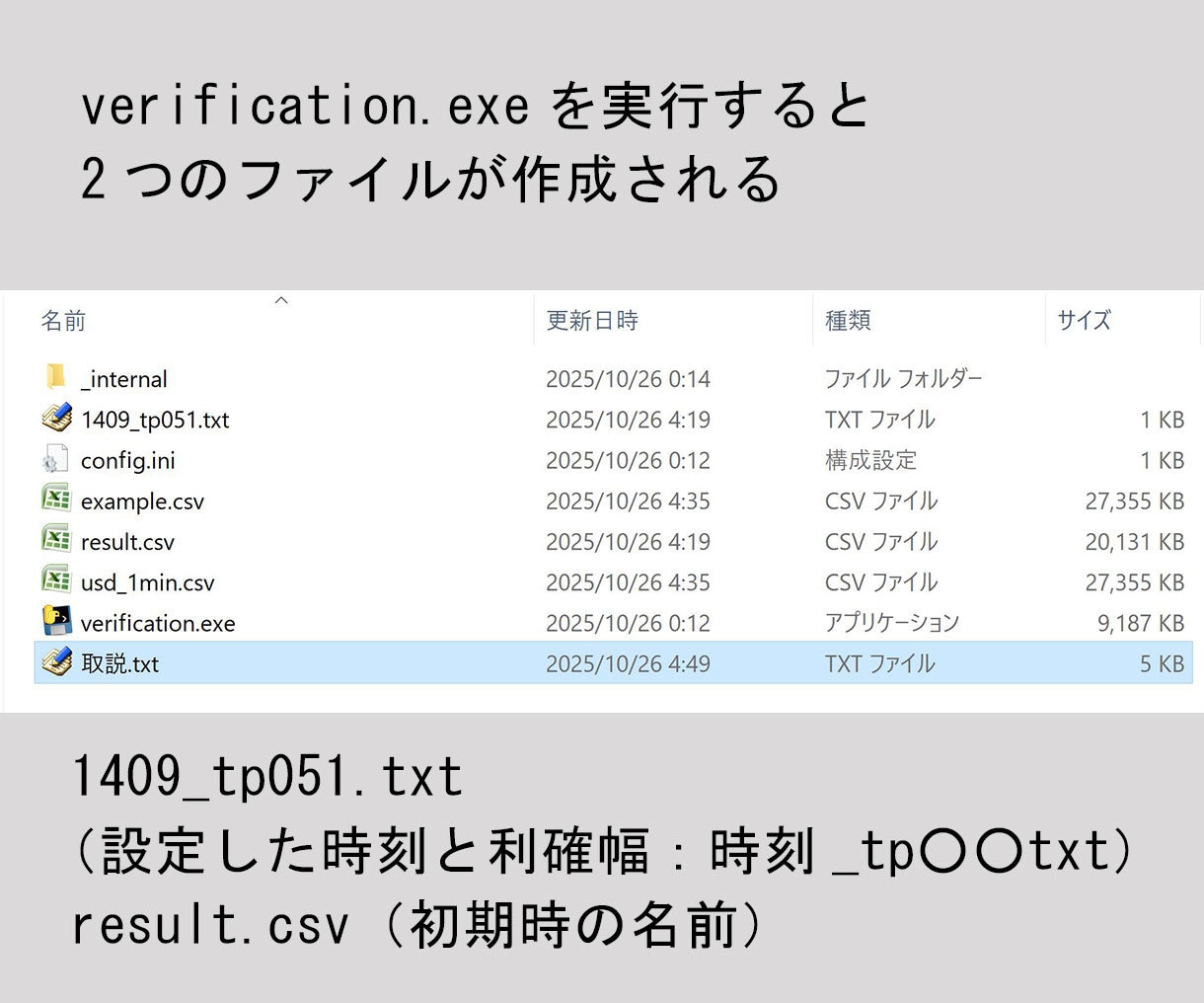Select the verification.exe file name
1204x1003 pixels.
pos(158,623)
